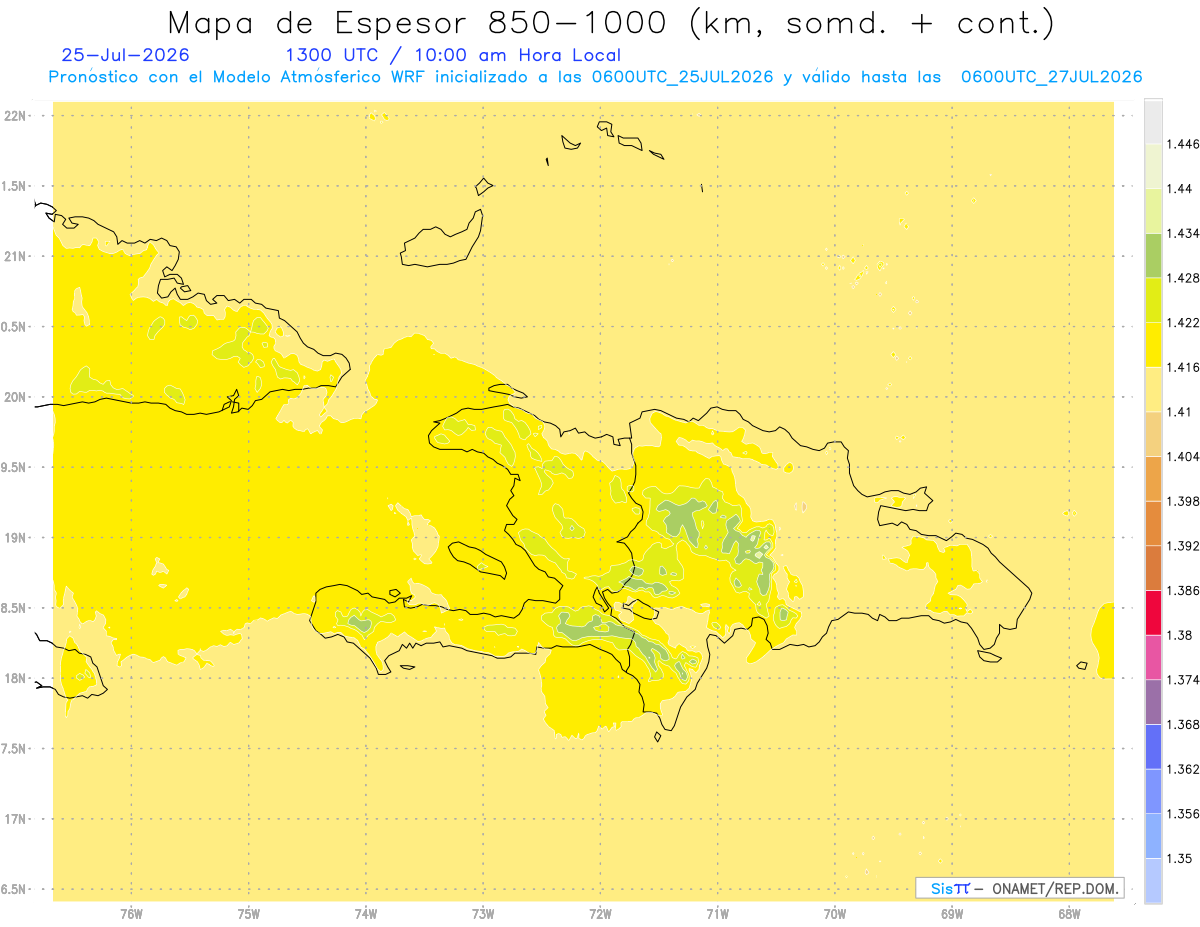Click the legend value '1.356'

click(x=1183, y=813)
